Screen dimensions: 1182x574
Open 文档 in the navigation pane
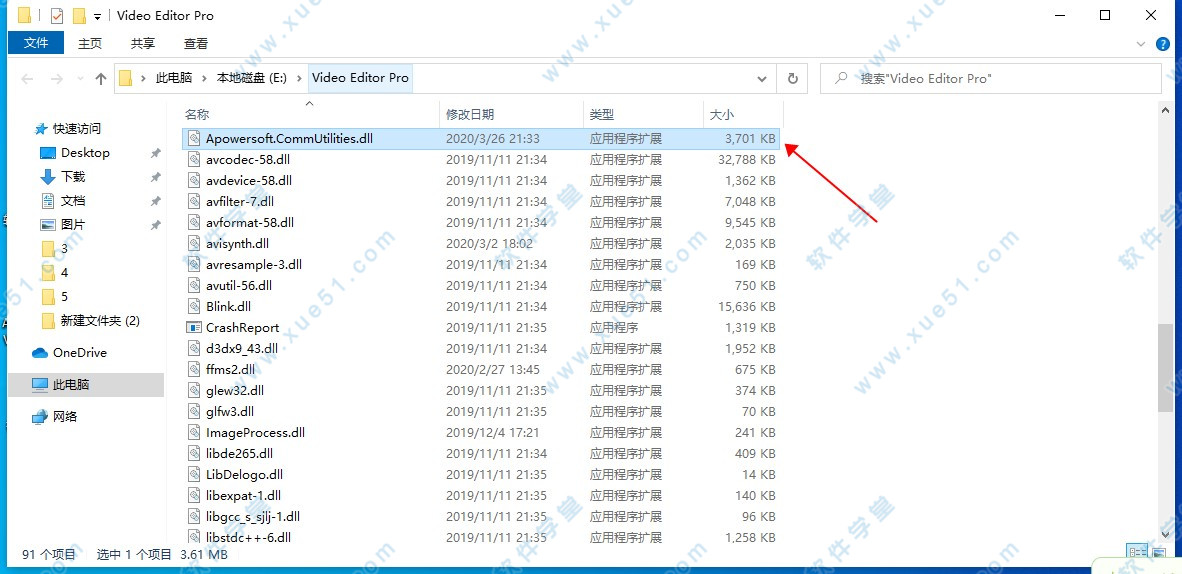coord(73,201)
